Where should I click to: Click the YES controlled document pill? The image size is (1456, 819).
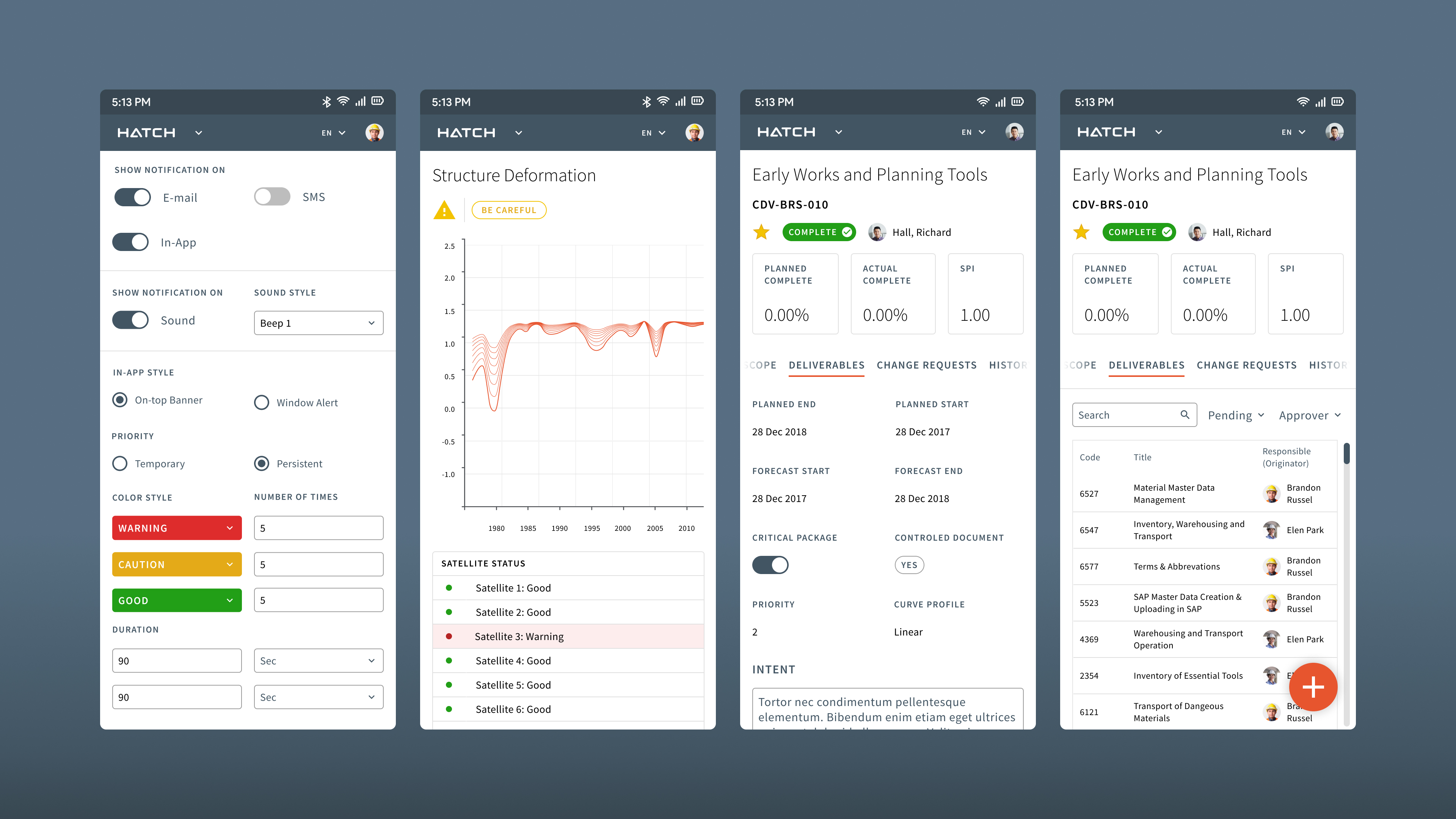(909, 565)
